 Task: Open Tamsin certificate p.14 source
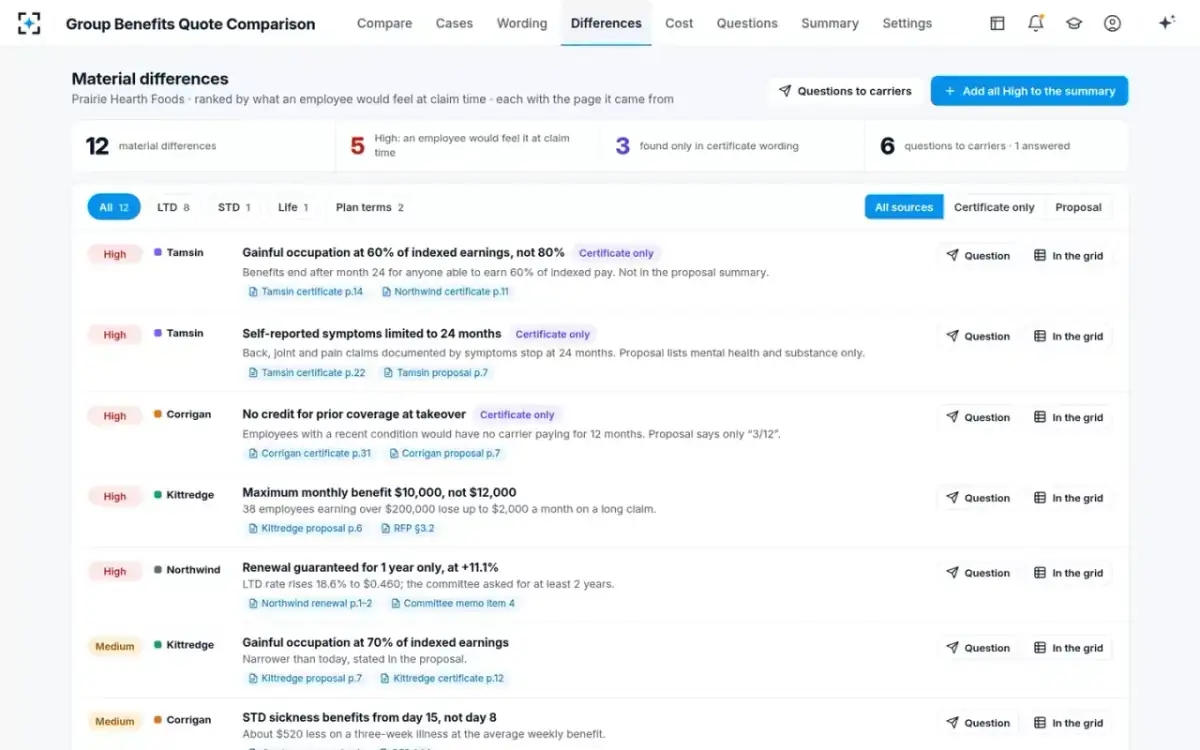coord(305,292)
